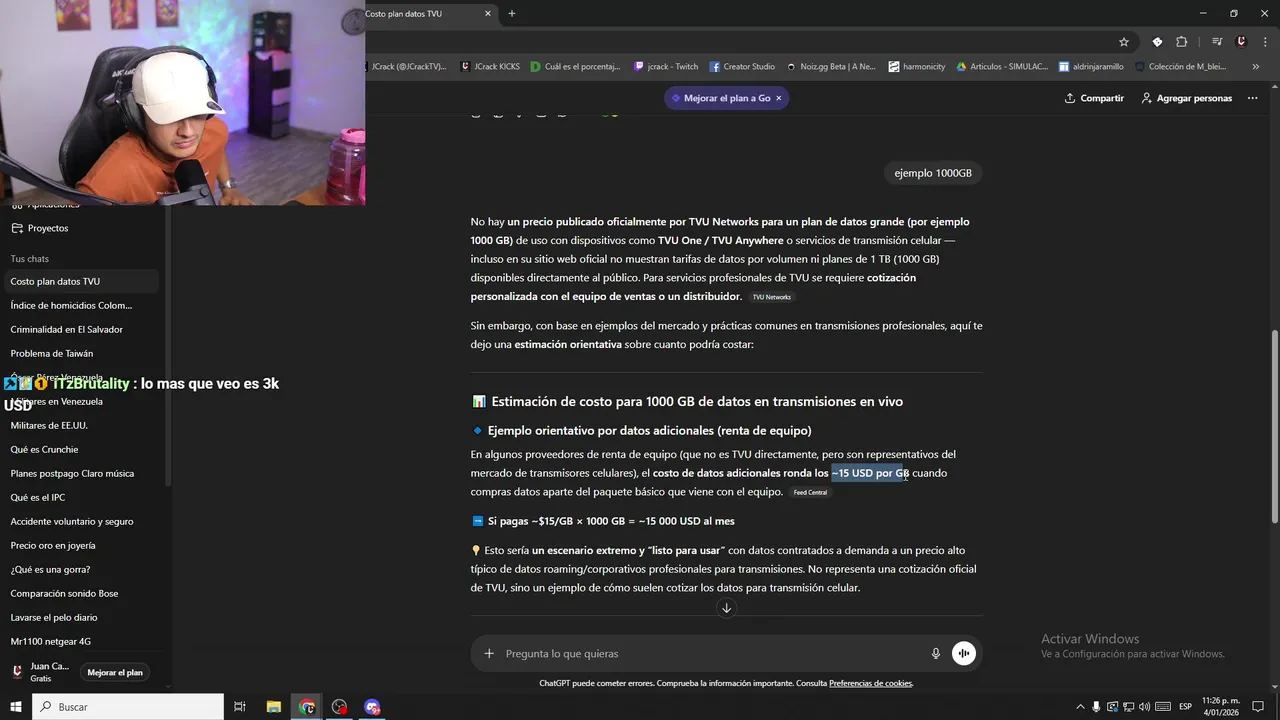Open the Accidente voluntario y seguro chat

[80, 522]
